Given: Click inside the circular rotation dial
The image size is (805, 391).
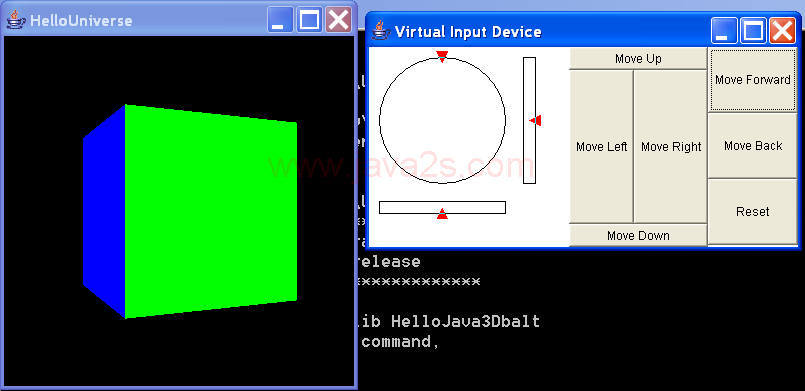Looking at the screenshot, I should point(442,121).
